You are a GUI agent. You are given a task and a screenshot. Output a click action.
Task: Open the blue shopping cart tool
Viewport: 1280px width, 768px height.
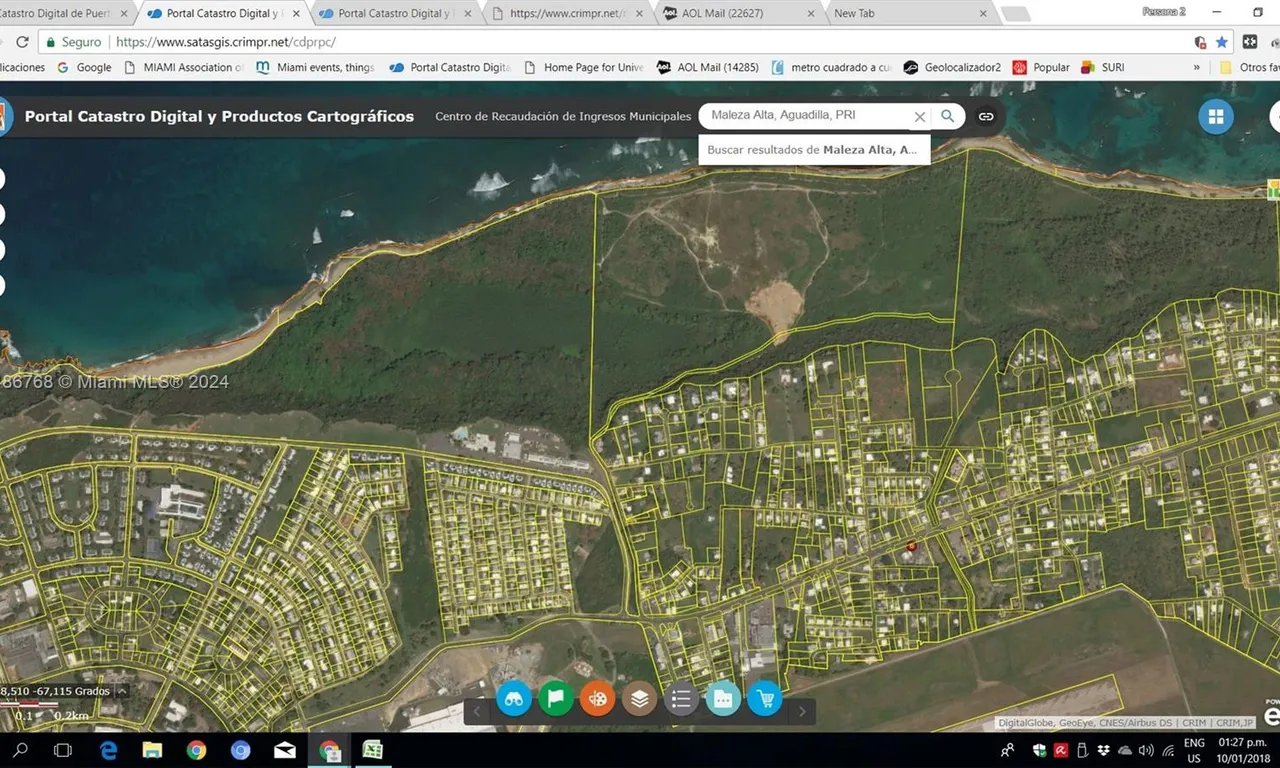765,699
